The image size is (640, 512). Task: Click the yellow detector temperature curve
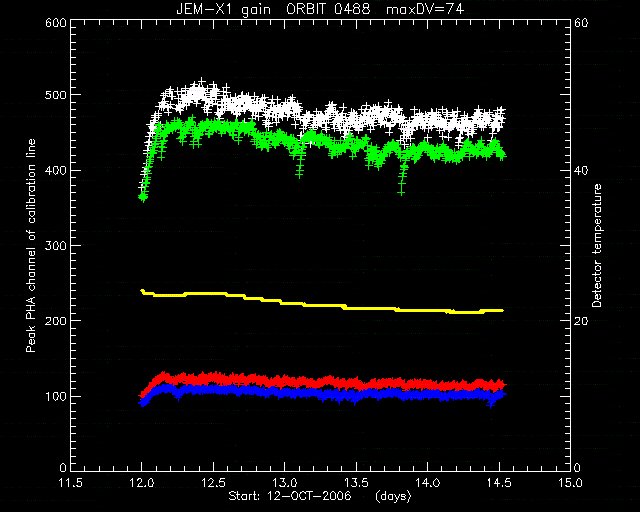[321, 303]
